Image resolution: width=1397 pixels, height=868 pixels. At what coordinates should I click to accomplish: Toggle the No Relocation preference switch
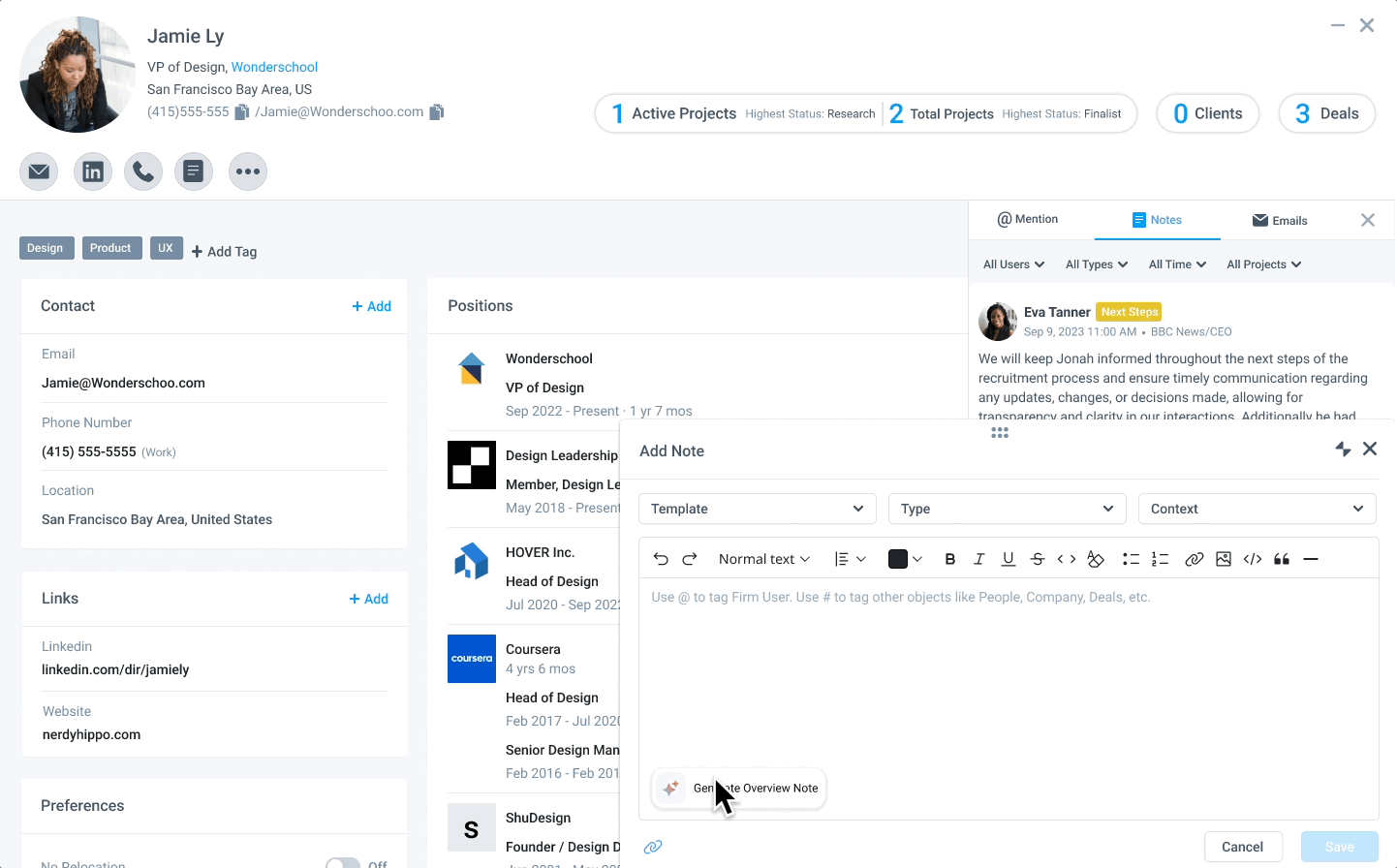pyautogui.click(x=343, y=864)
